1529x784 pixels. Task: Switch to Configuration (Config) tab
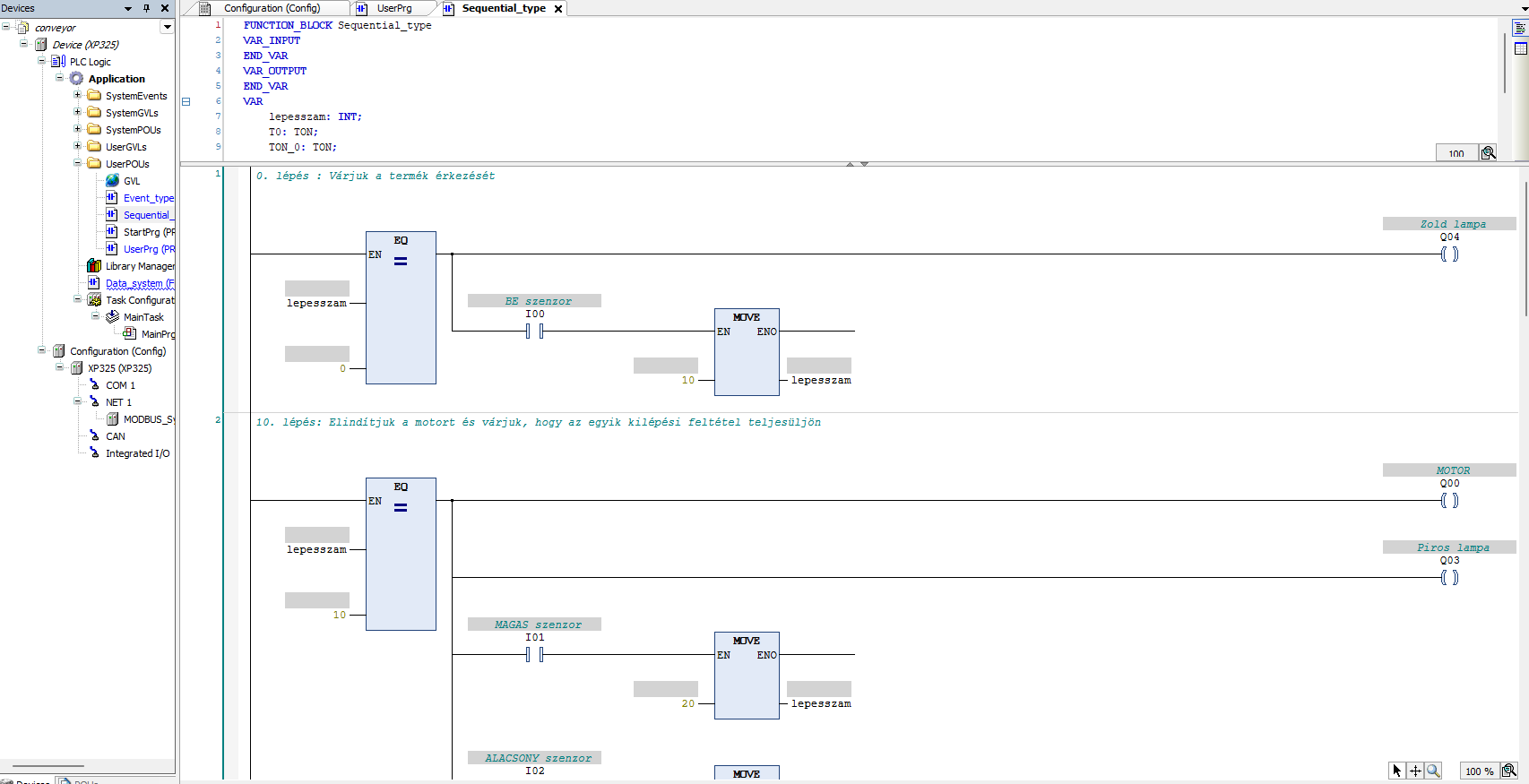click(x=271, y=8)
